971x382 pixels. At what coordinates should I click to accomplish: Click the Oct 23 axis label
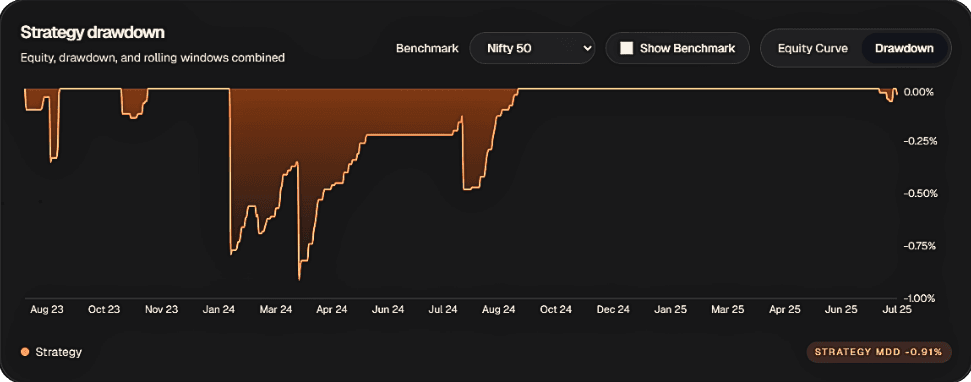click(103, 309)
